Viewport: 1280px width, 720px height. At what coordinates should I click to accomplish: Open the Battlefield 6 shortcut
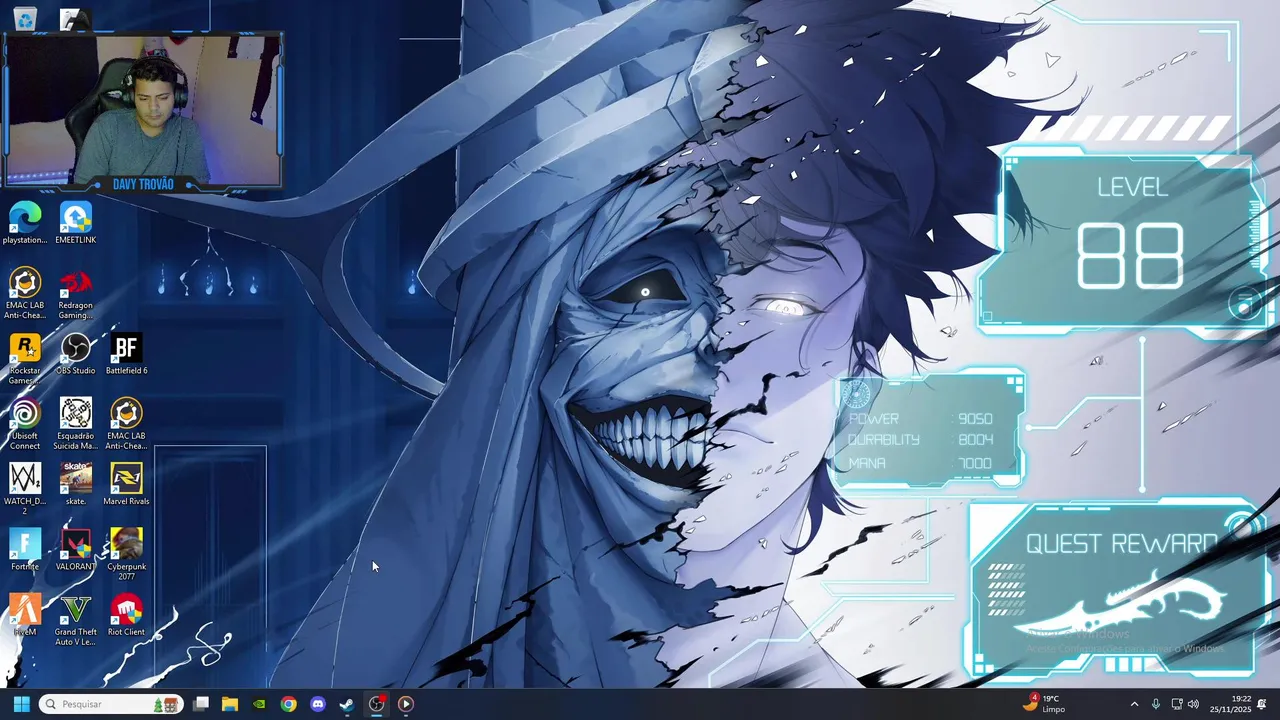(x=126, y=354)
